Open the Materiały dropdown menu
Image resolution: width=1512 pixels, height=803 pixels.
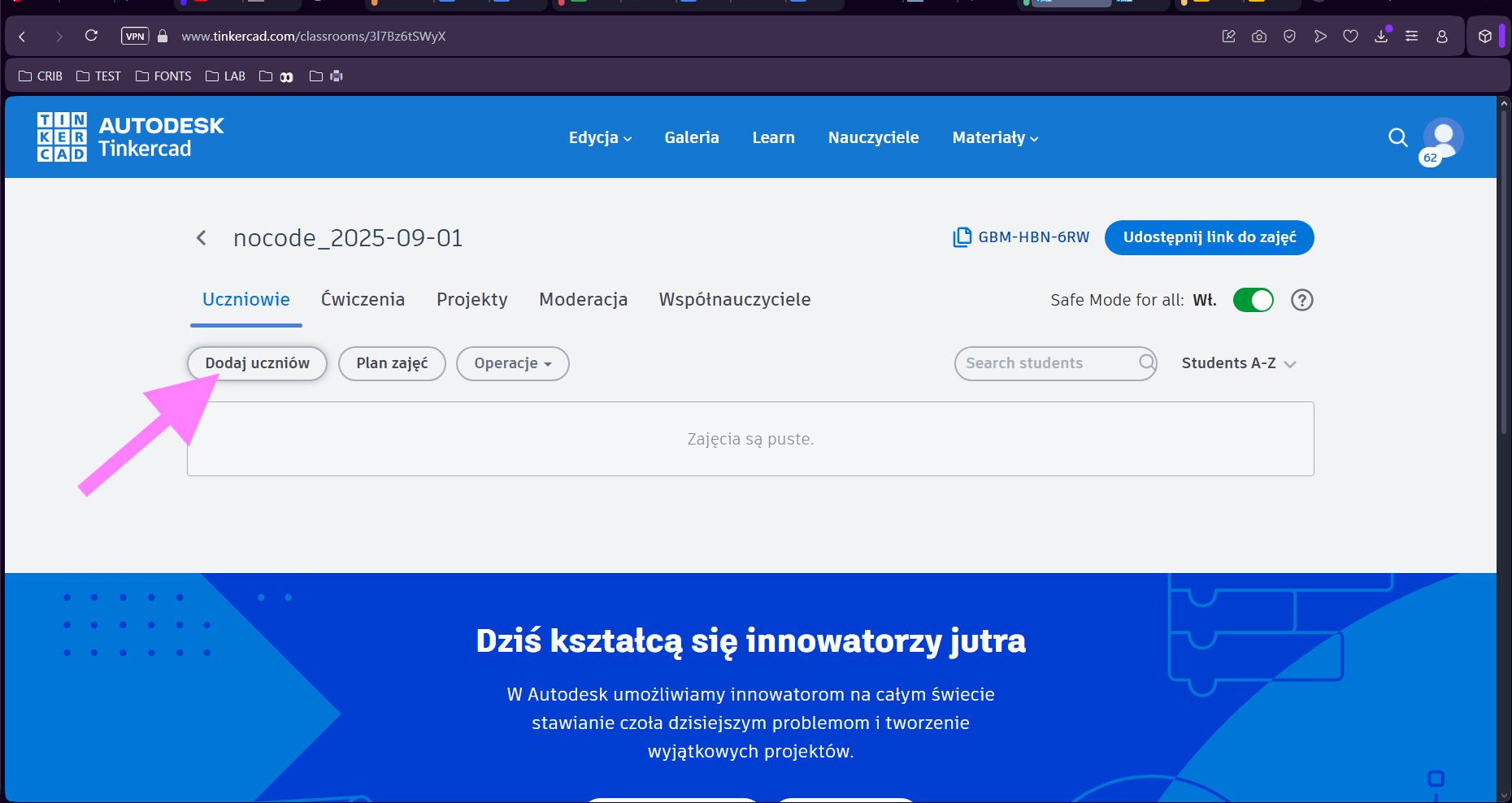[x=993, y=137]
